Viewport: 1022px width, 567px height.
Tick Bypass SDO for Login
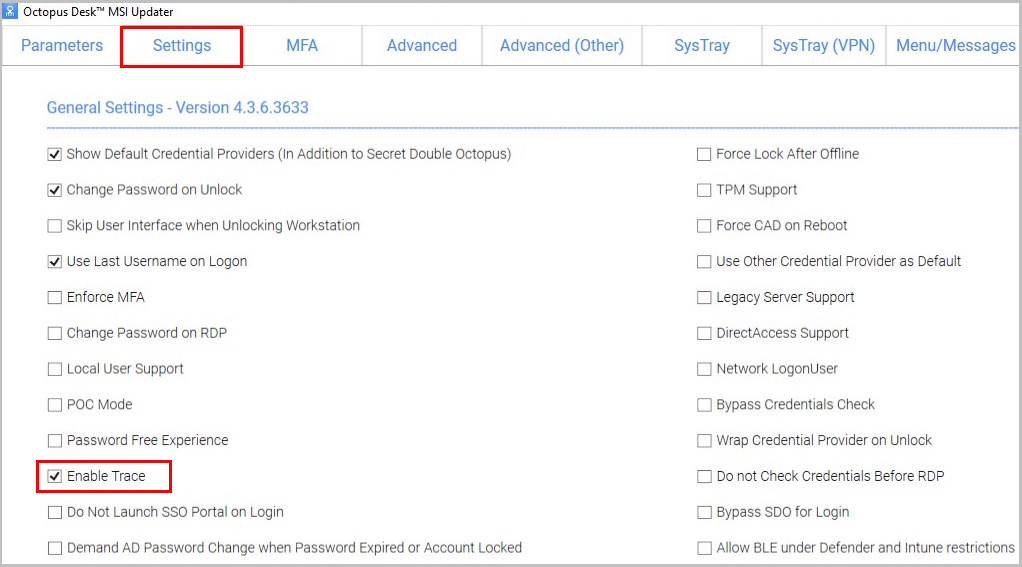click(x=704, y=513)
